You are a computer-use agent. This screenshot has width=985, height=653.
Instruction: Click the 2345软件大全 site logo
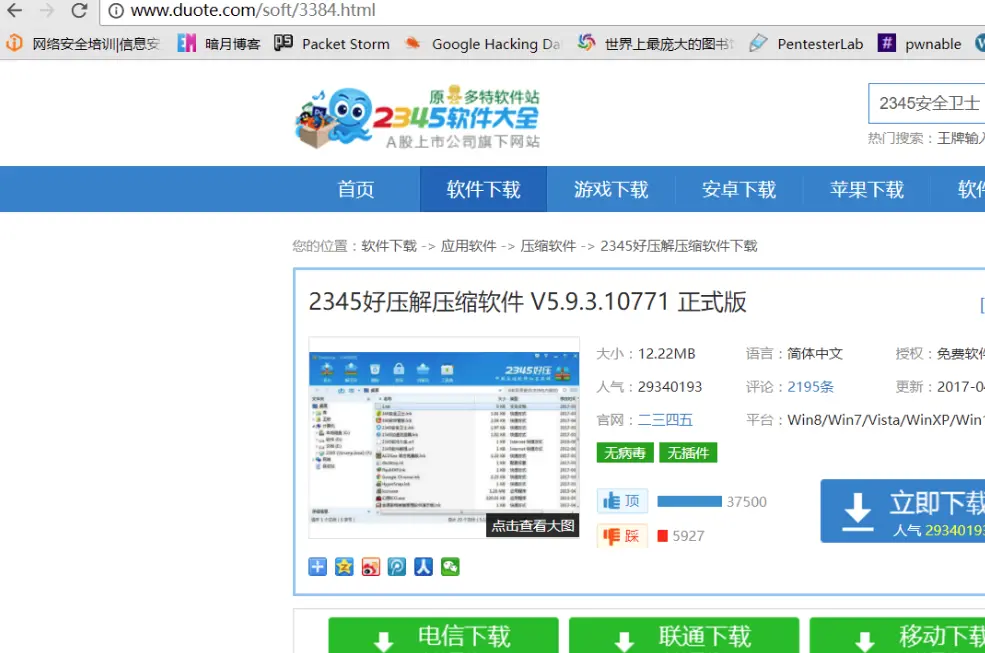click(417, 118)
